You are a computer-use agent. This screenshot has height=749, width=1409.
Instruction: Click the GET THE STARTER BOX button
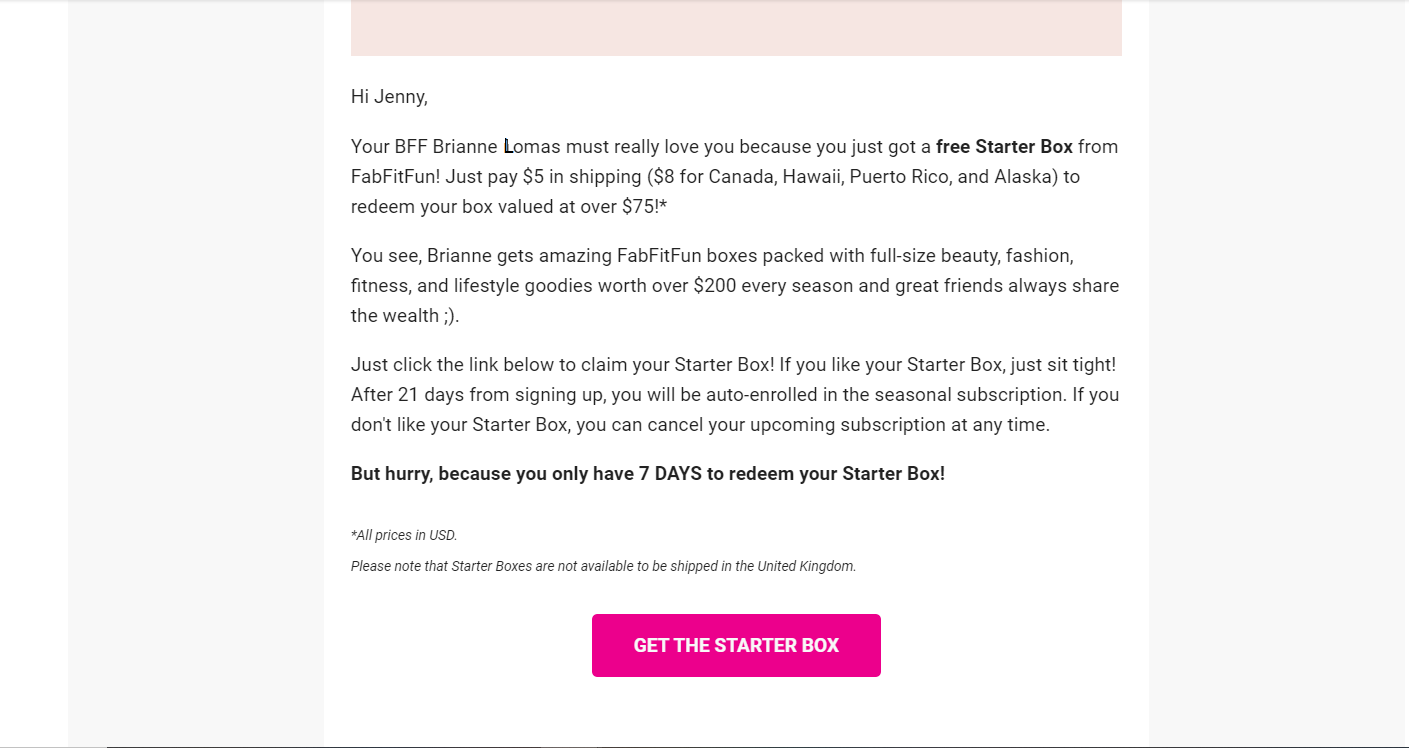pos(736,645)
